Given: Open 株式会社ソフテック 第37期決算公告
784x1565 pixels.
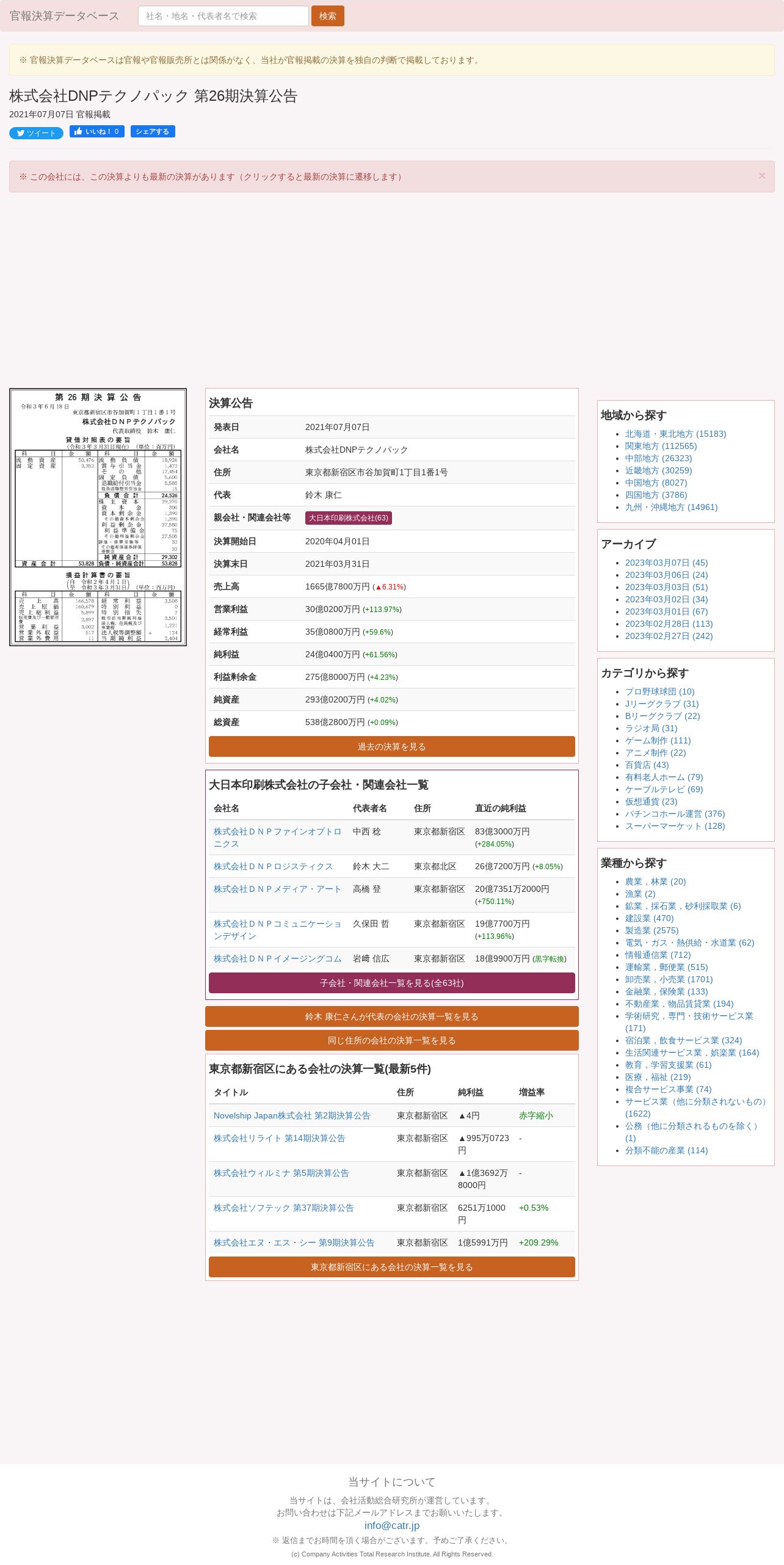Looking at the screenshot, I should (284, 1208).
